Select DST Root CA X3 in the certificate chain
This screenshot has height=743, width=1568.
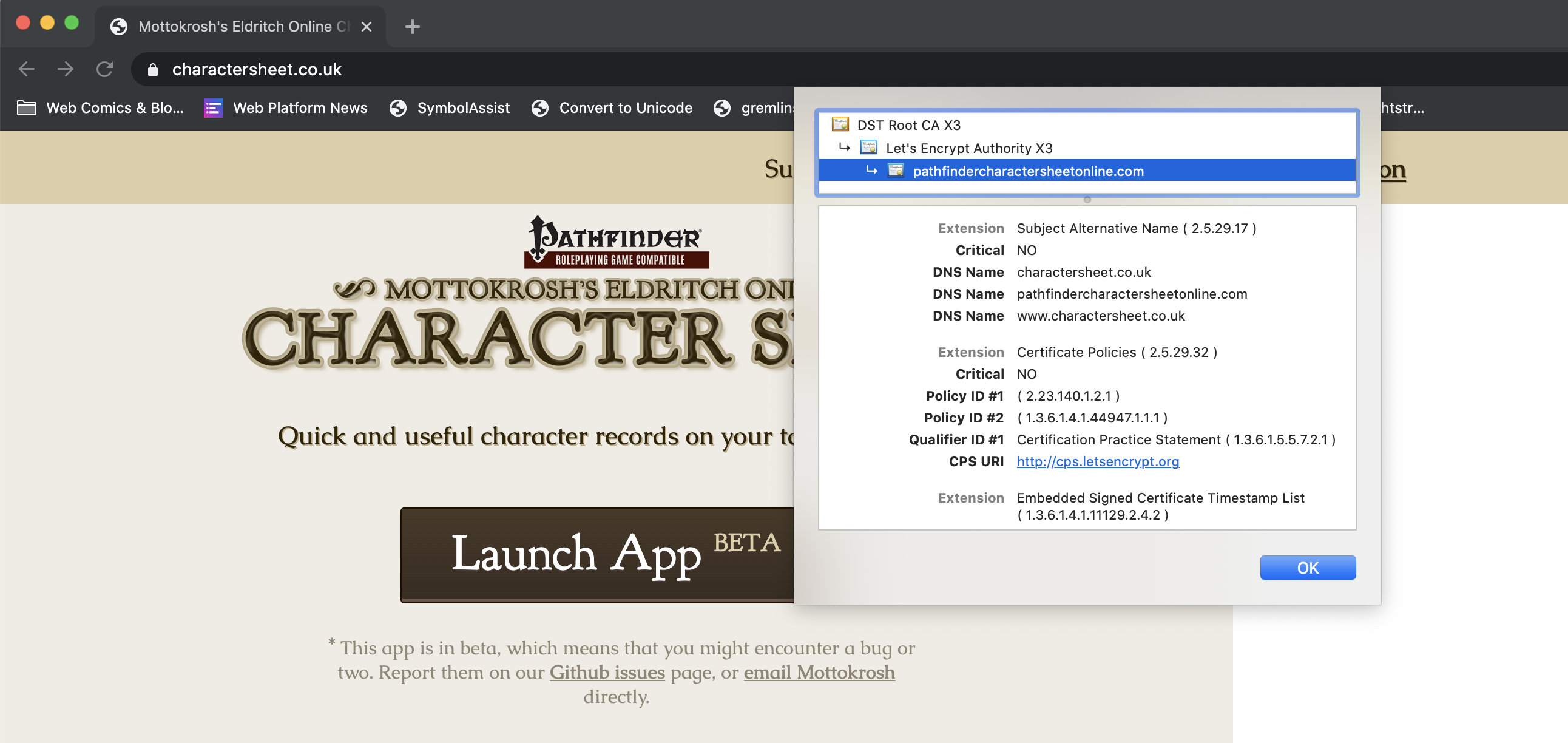(x=909, y=125)
